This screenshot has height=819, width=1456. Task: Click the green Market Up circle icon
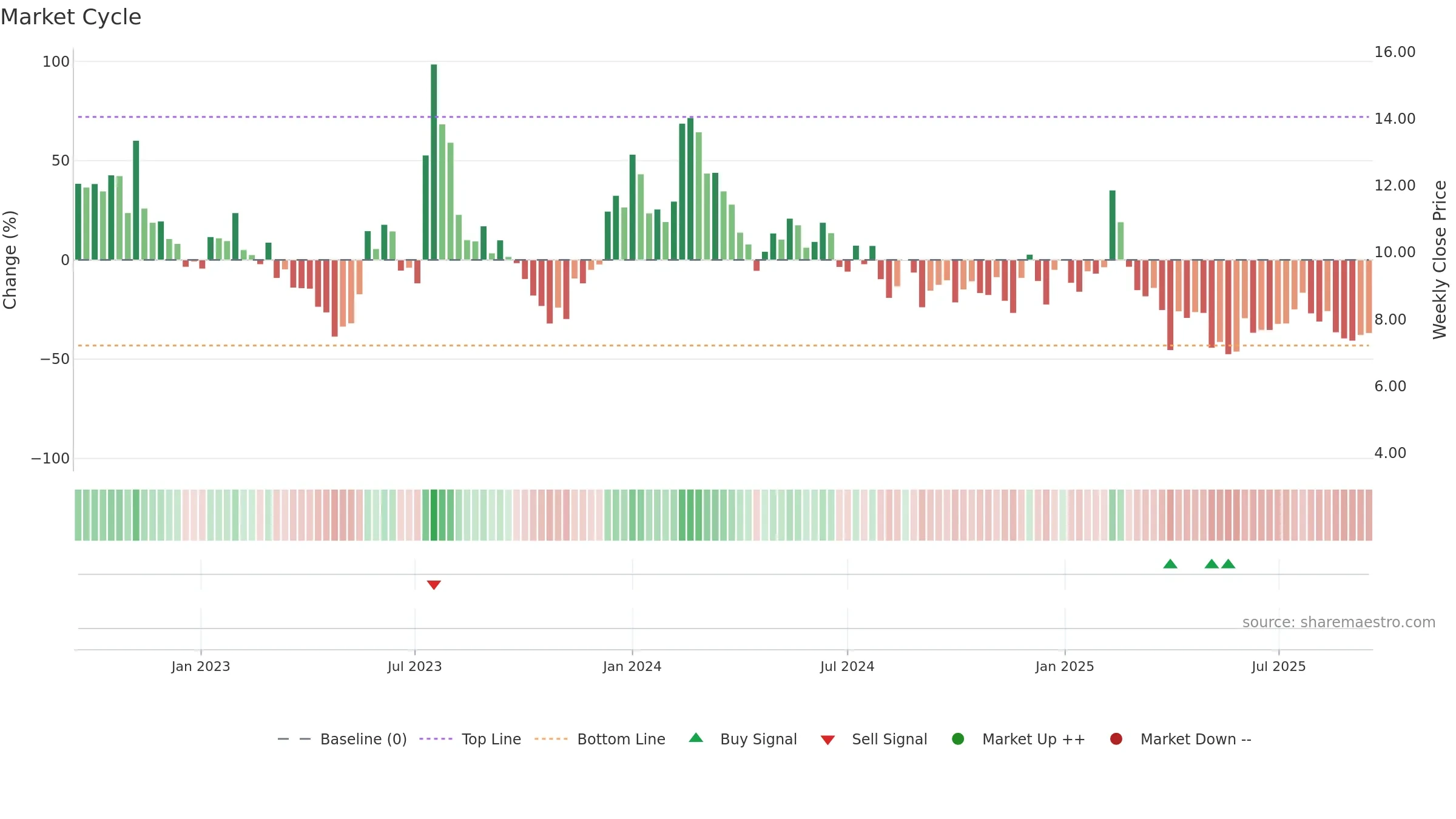pos(958,739)
